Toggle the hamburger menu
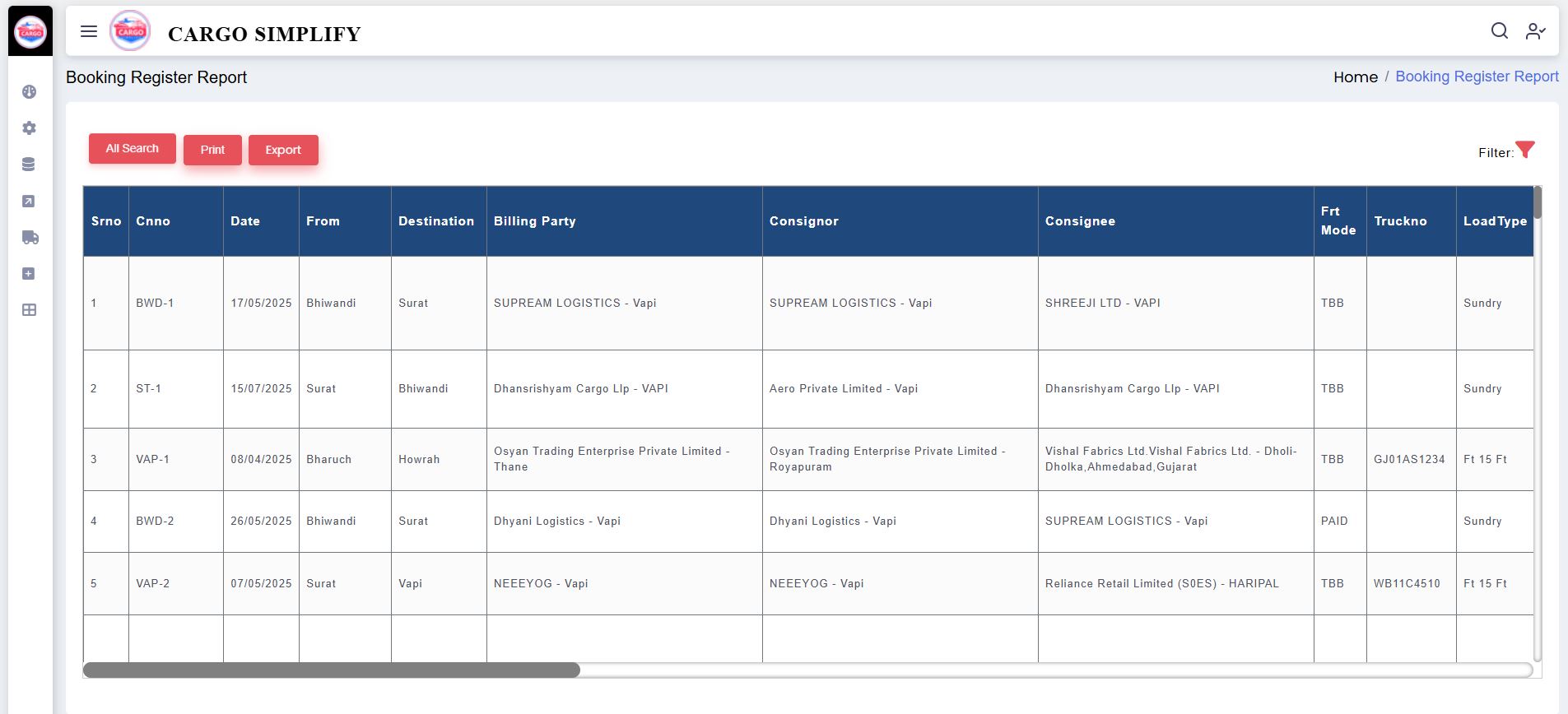Image resolution: width=1568 pixels, height=714 pixels. pos(89,32)
